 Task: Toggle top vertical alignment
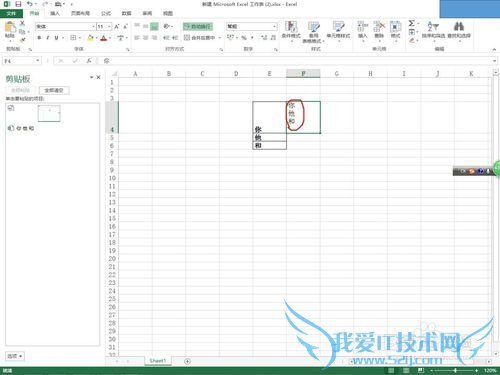click(137, 26)
